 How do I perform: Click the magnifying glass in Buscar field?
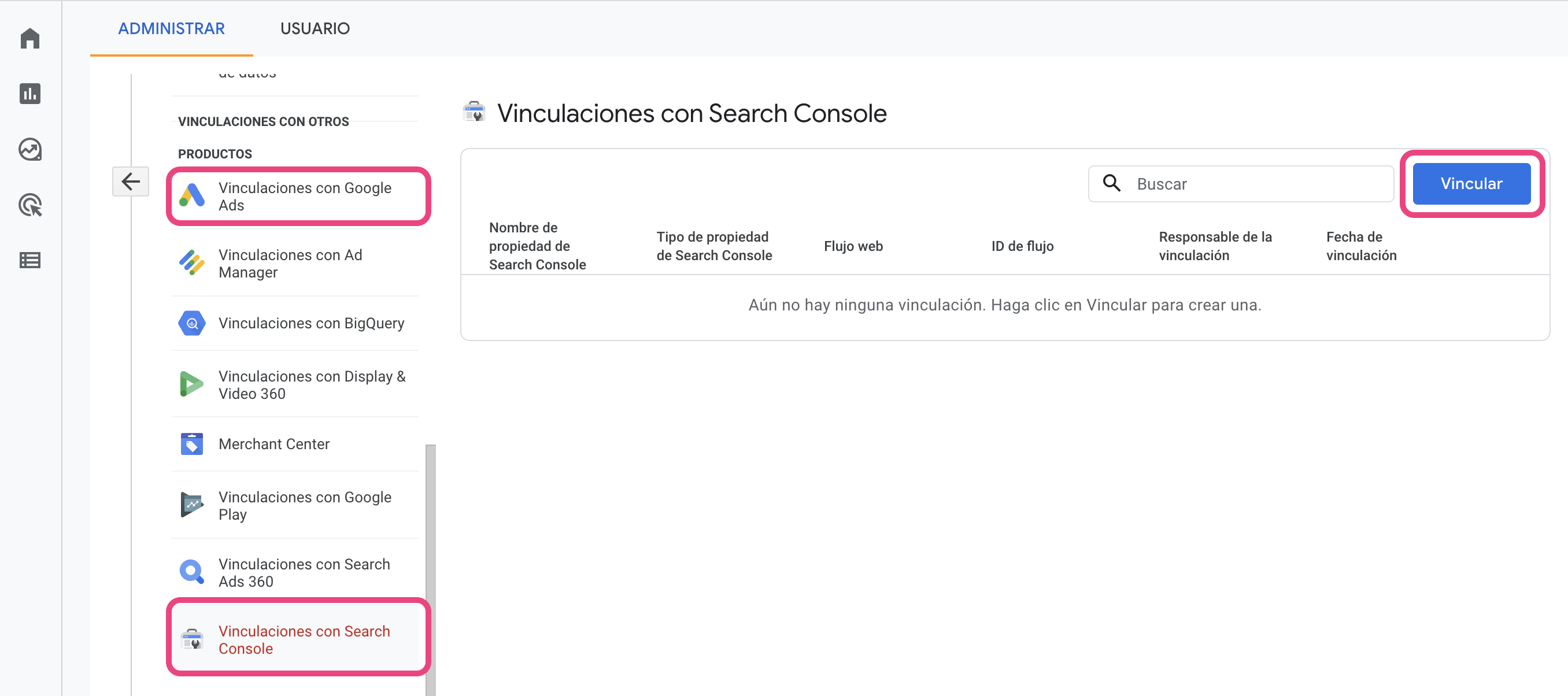[1111, 183]
